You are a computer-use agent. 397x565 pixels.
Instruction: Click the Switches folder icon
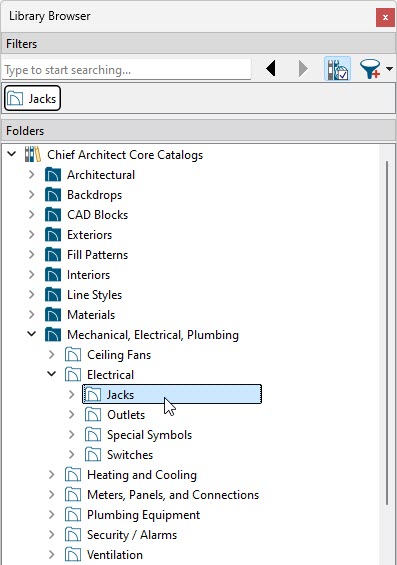tap(93, 455)
